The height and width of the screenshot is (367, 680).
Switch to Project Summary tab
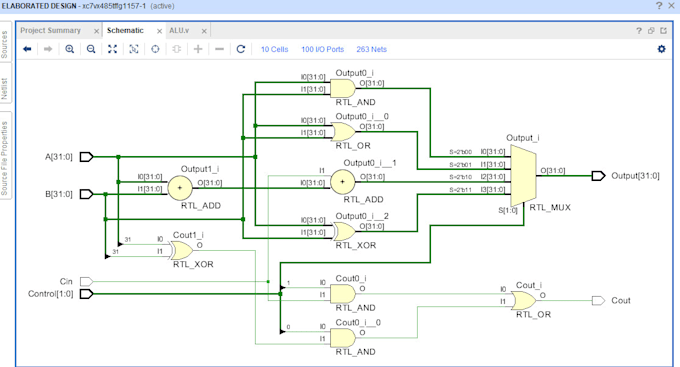pyautogui.click(x=50, y=30)
